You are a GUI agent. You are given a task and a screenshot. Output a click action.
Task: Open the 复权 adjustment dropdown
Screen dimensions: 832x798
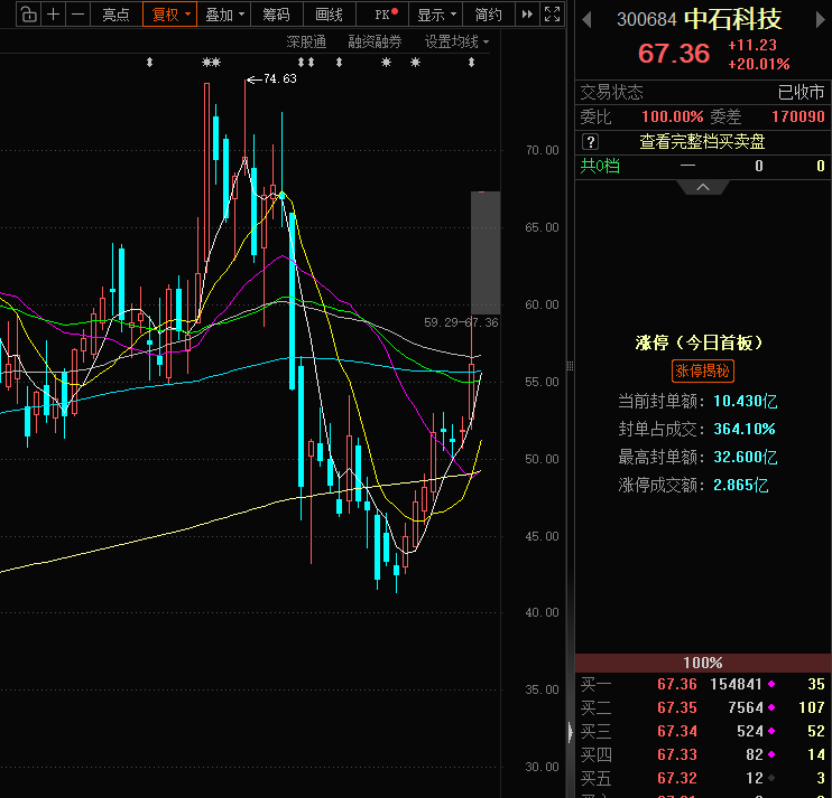[170, 14]
